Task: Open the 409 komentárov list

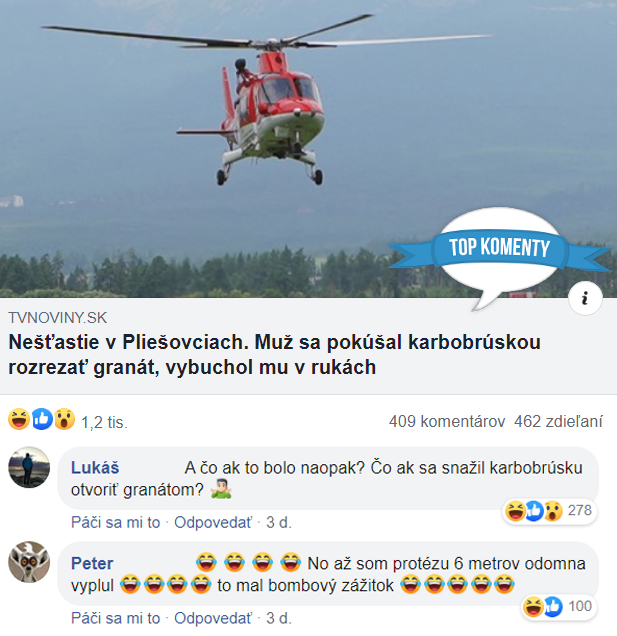Action: 447,421
